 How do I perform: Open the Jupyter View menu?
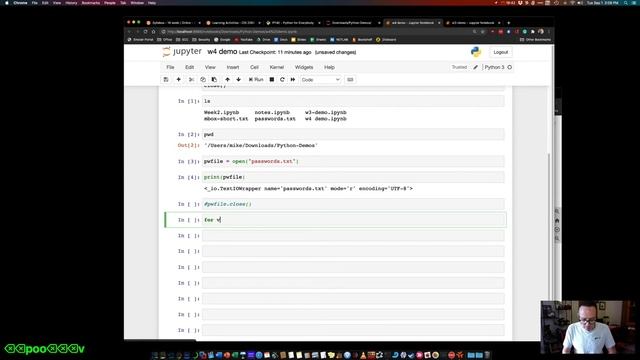210,67
